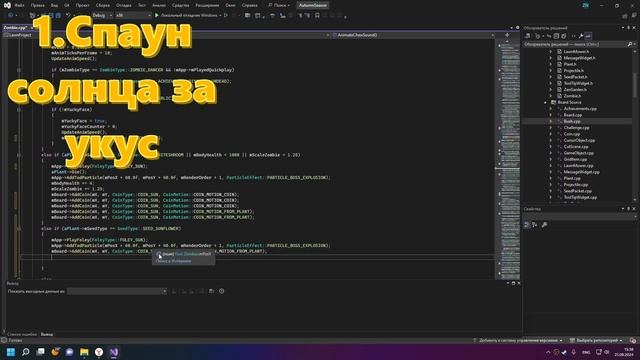This screenshot has height=360, width=640.
Task: Click Добавить в систему управления версиями
Action: 517,340
